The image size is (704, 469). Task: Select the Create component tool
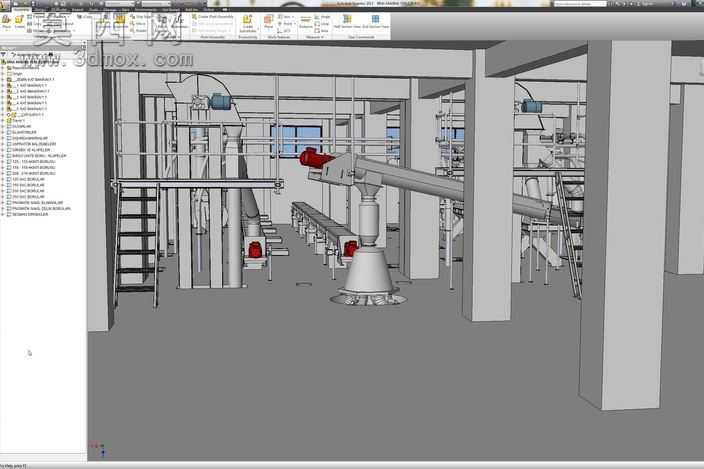pyautogui.click(x=19, y=21)
